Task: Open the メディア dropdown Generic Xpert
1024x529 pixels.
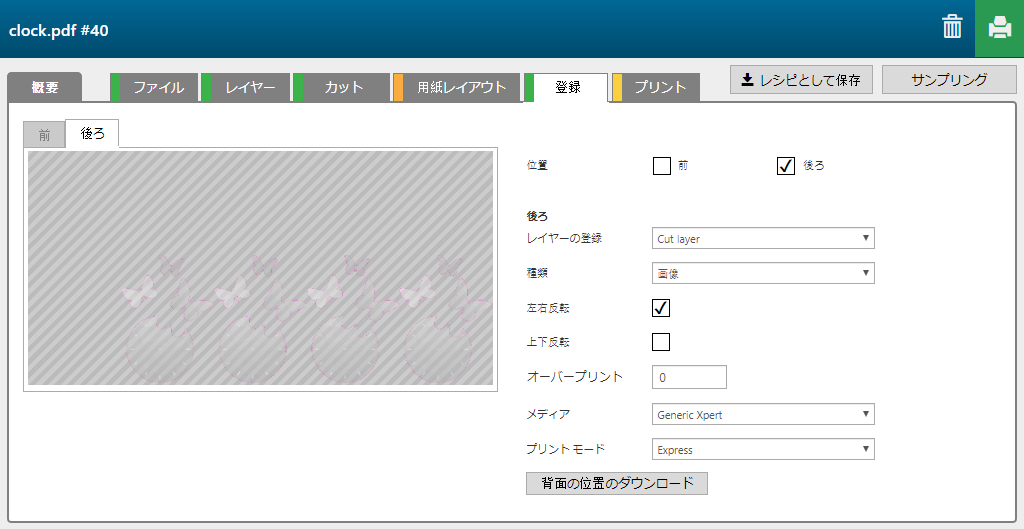Action: pos(763,414)
